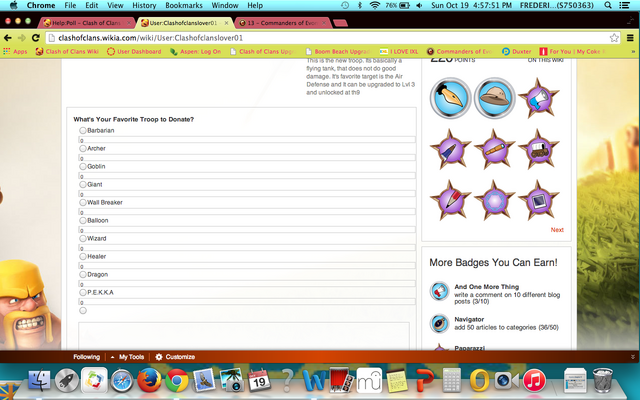
Task: Reload the page with the refresh icon
Action: click(x=36, y=38)
